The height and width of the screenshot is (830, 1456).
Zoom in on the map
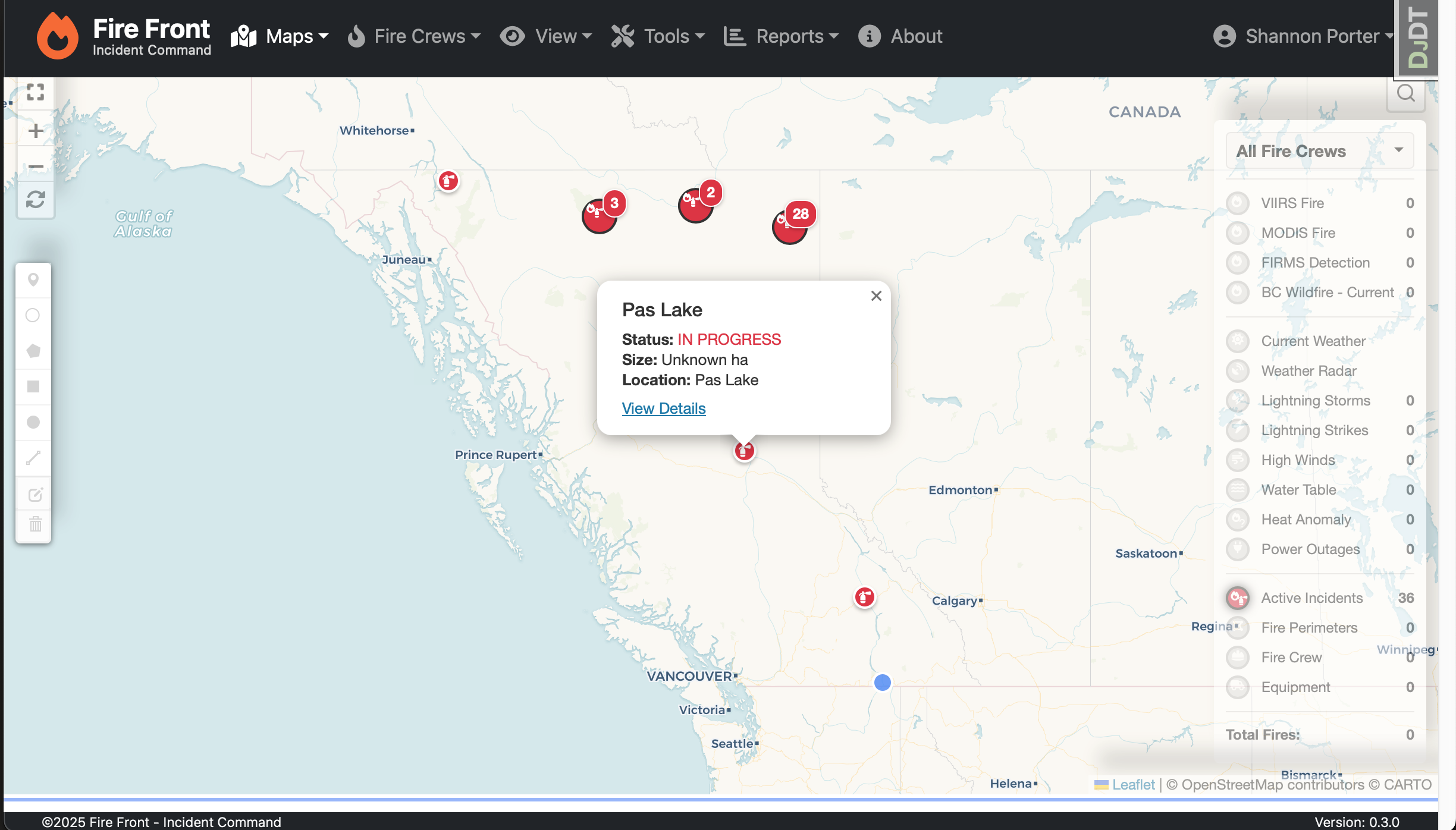tap(35, 131)
